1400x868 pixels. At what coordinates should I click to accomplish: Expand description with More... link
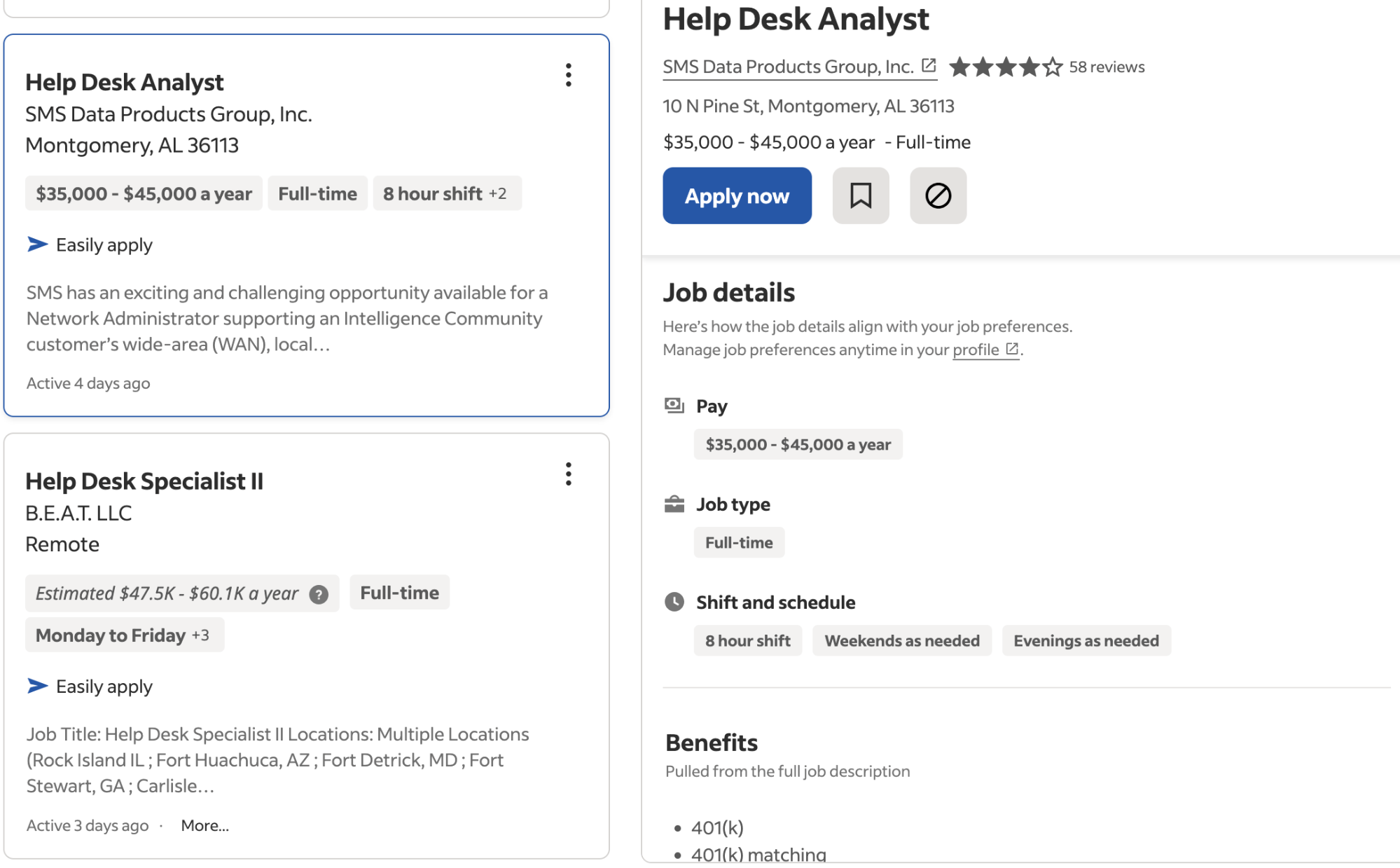(x=205, y=825)
